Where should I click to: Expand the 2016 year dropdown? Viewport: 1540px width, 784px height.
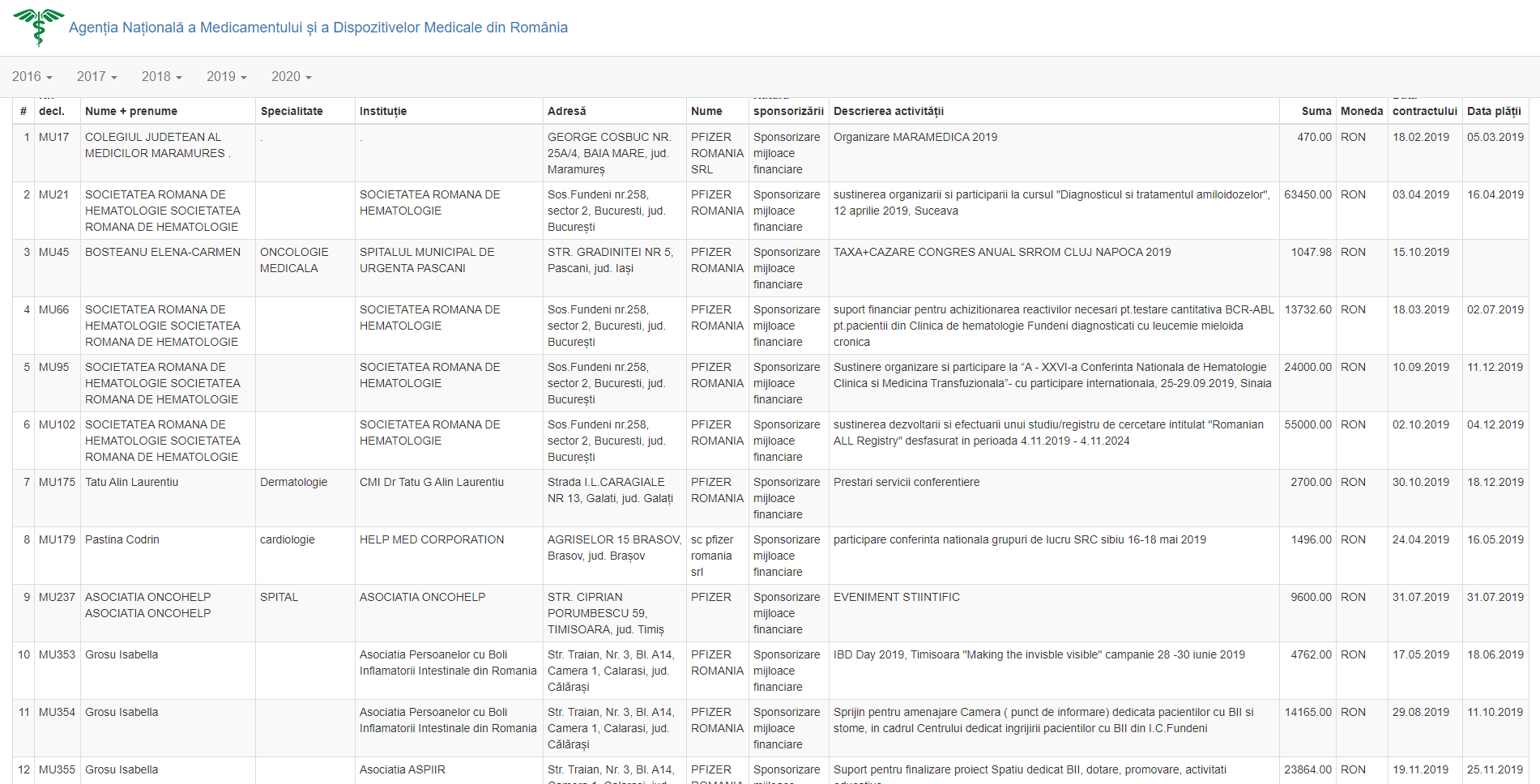tap(32, 76)
